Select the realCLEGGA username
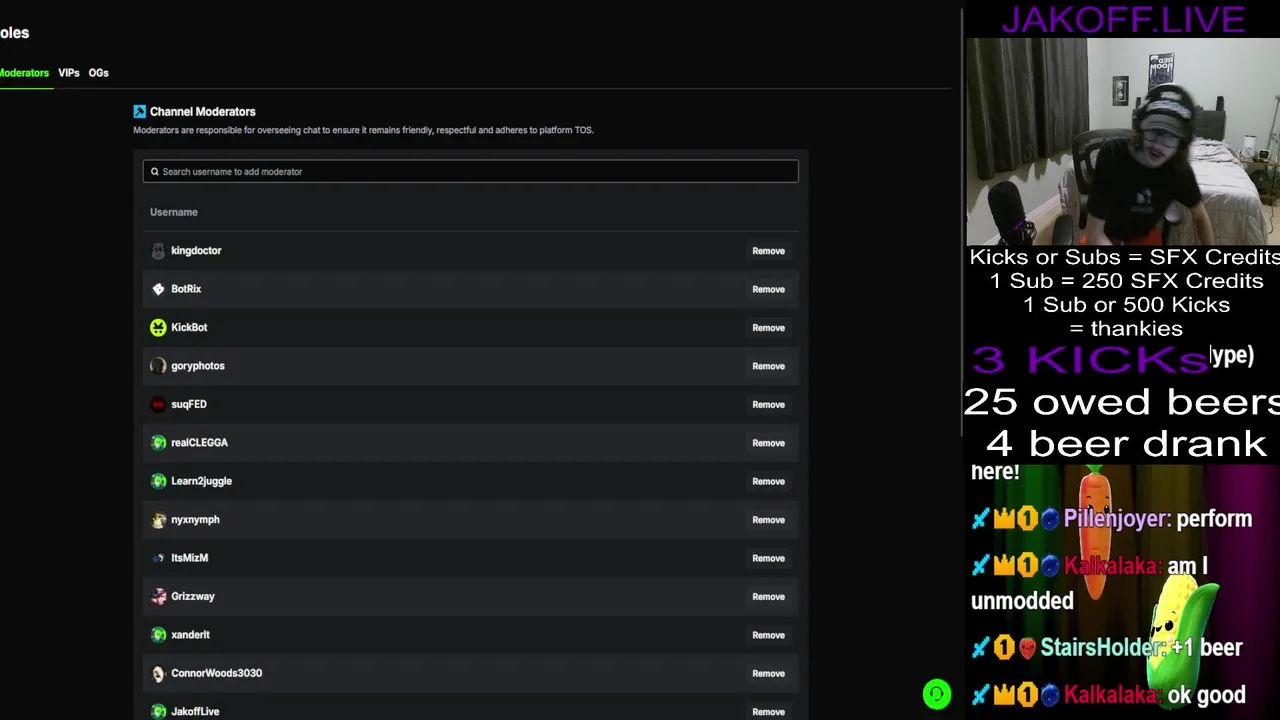The image size is (1280, 720). click(x=199, y=442)
